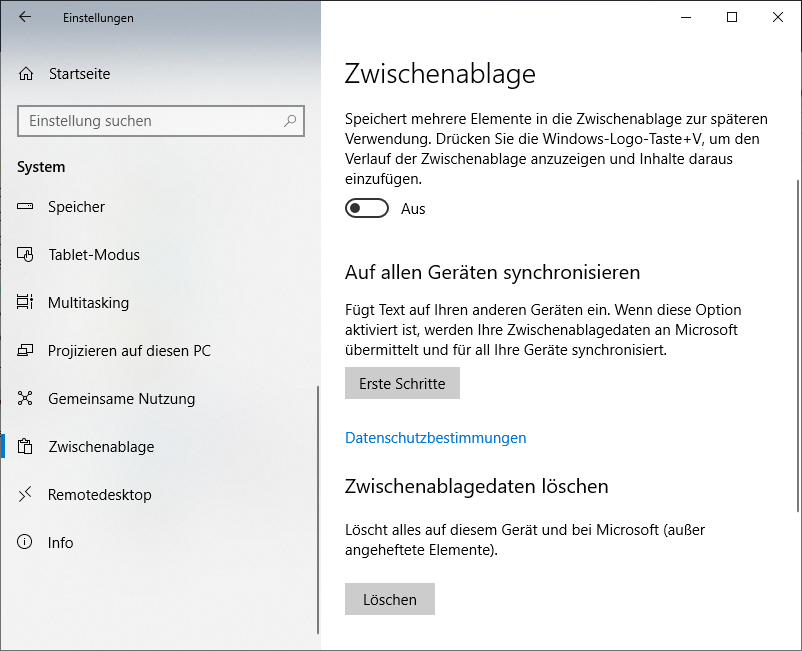Click the Info circle icon
Image resolution: width=802 pixels, height=651 pixels.
[26, 543]
